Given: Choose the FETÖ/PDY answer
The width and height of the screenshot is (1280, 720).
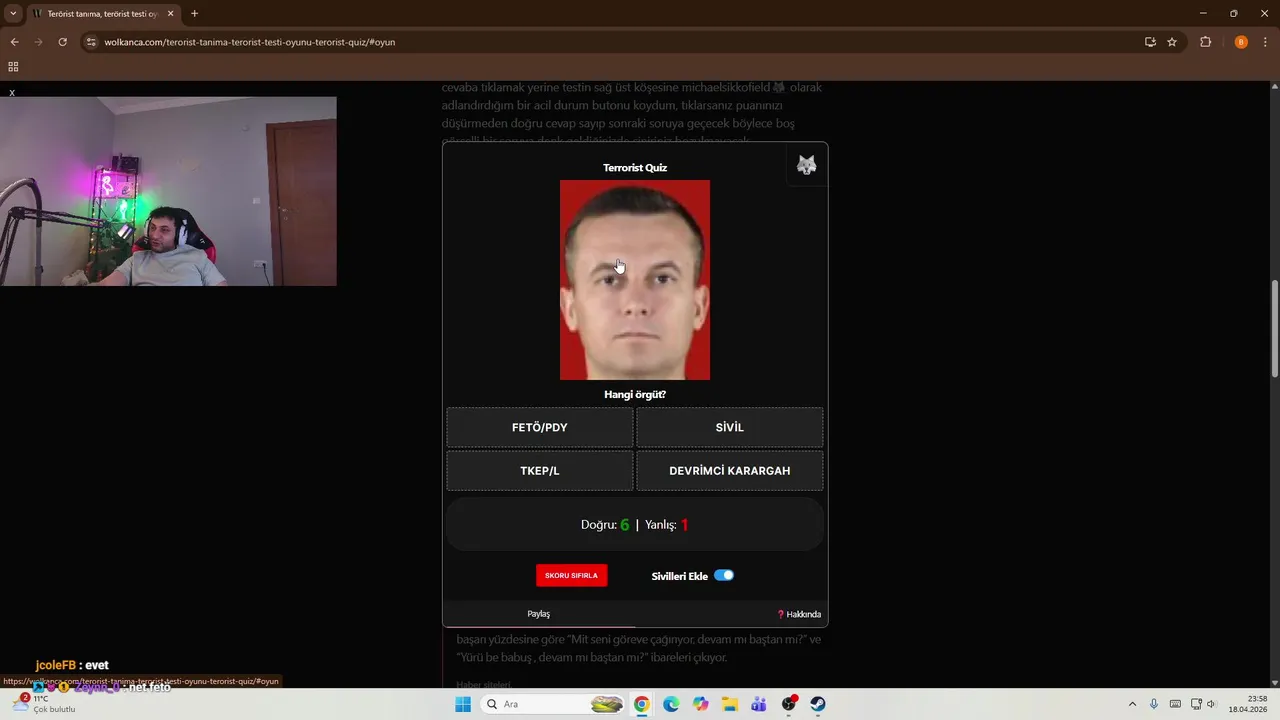Looking at the screenshot, I should (x=540, y=427).
